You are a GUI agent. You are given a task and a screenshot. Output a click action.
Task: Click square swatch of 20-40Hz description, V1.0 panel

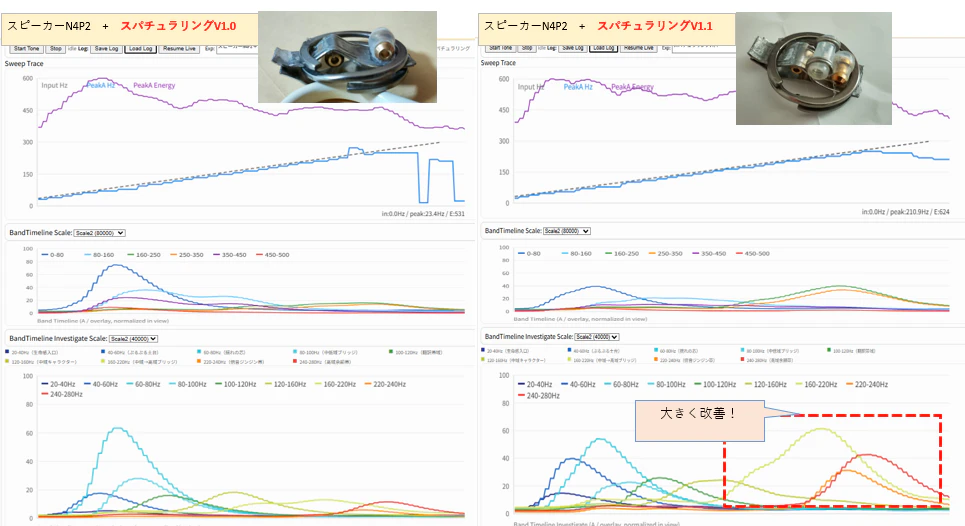point(7,352)
